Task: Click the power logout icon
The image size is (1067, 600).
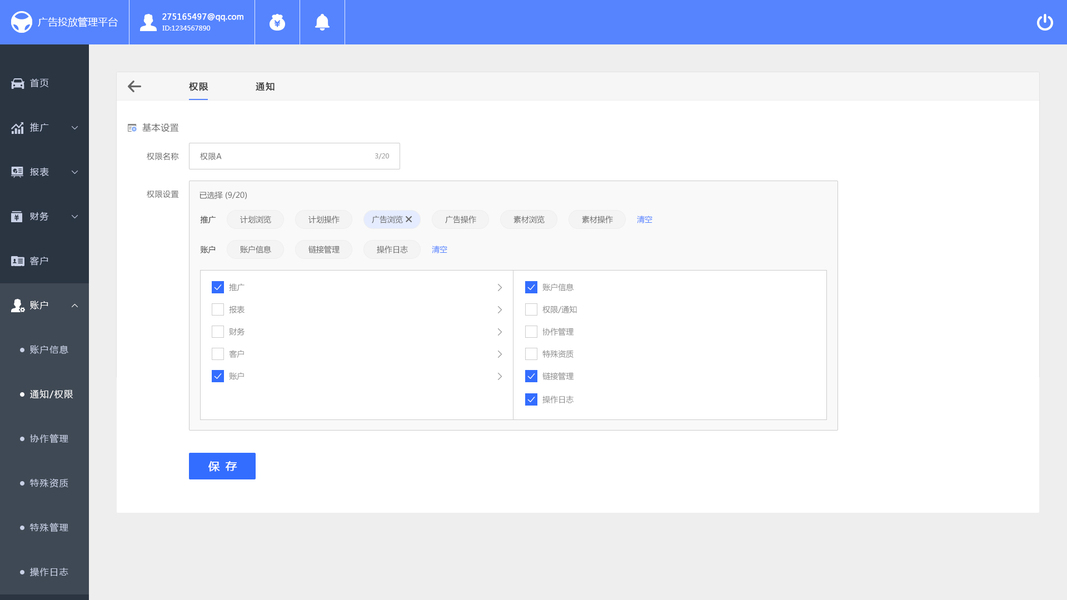Action: pos(1045,22)
